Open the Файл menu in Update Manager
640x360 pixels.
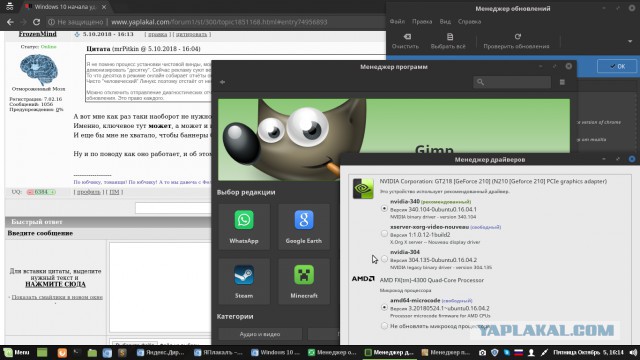point(397,22)
